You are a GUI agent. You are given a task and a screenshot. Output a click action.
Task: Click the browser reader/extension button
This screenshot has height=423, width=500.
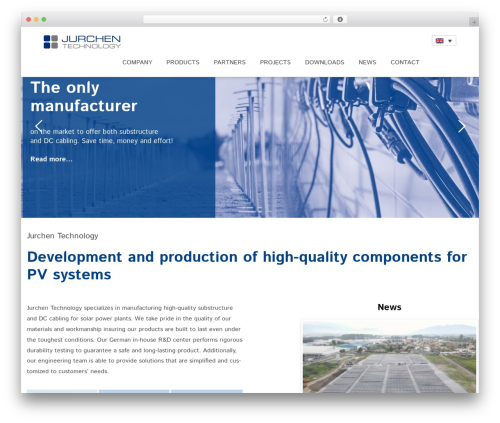(x=340, y=20)
